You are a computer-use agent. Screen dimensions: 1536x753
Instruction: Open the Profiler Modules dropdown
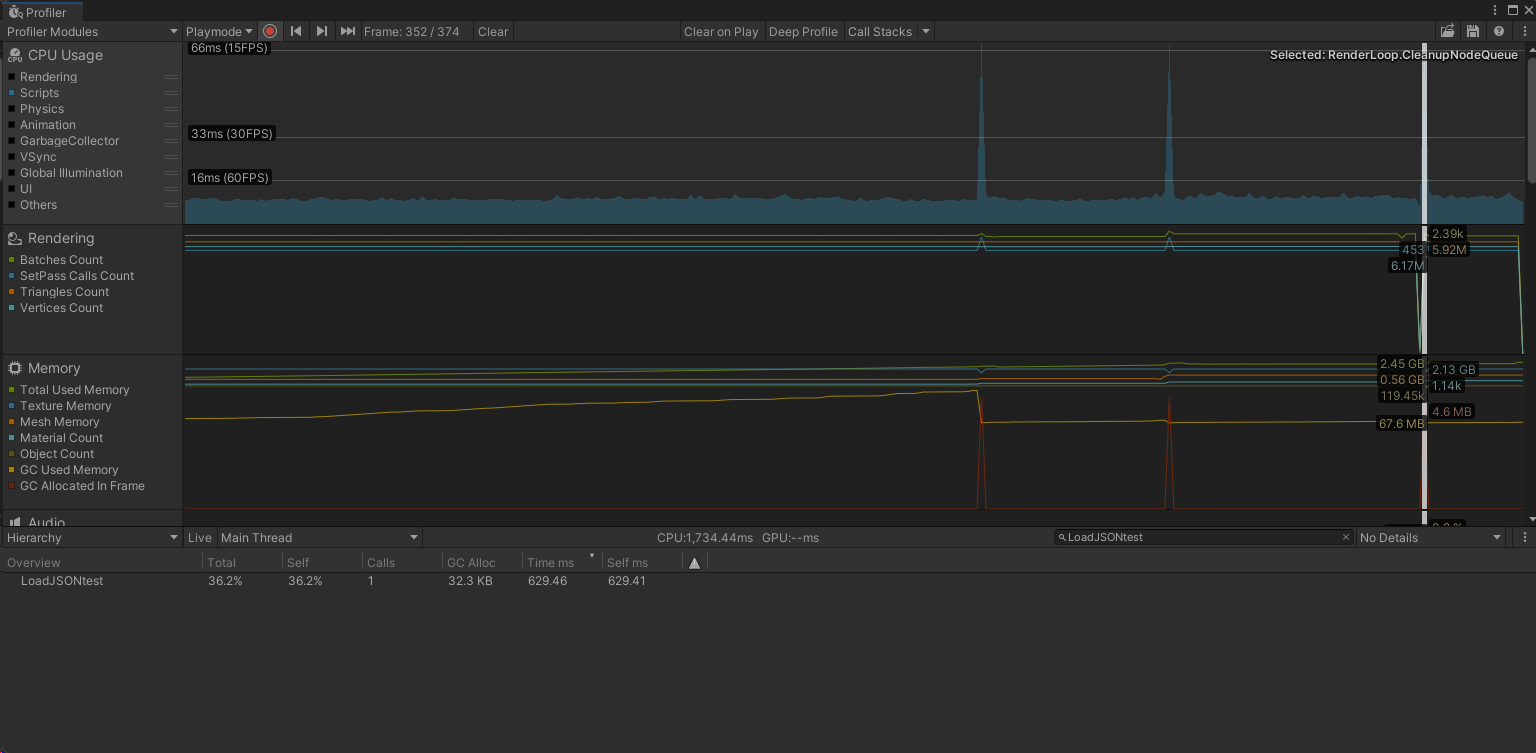(x=91, y=31)
